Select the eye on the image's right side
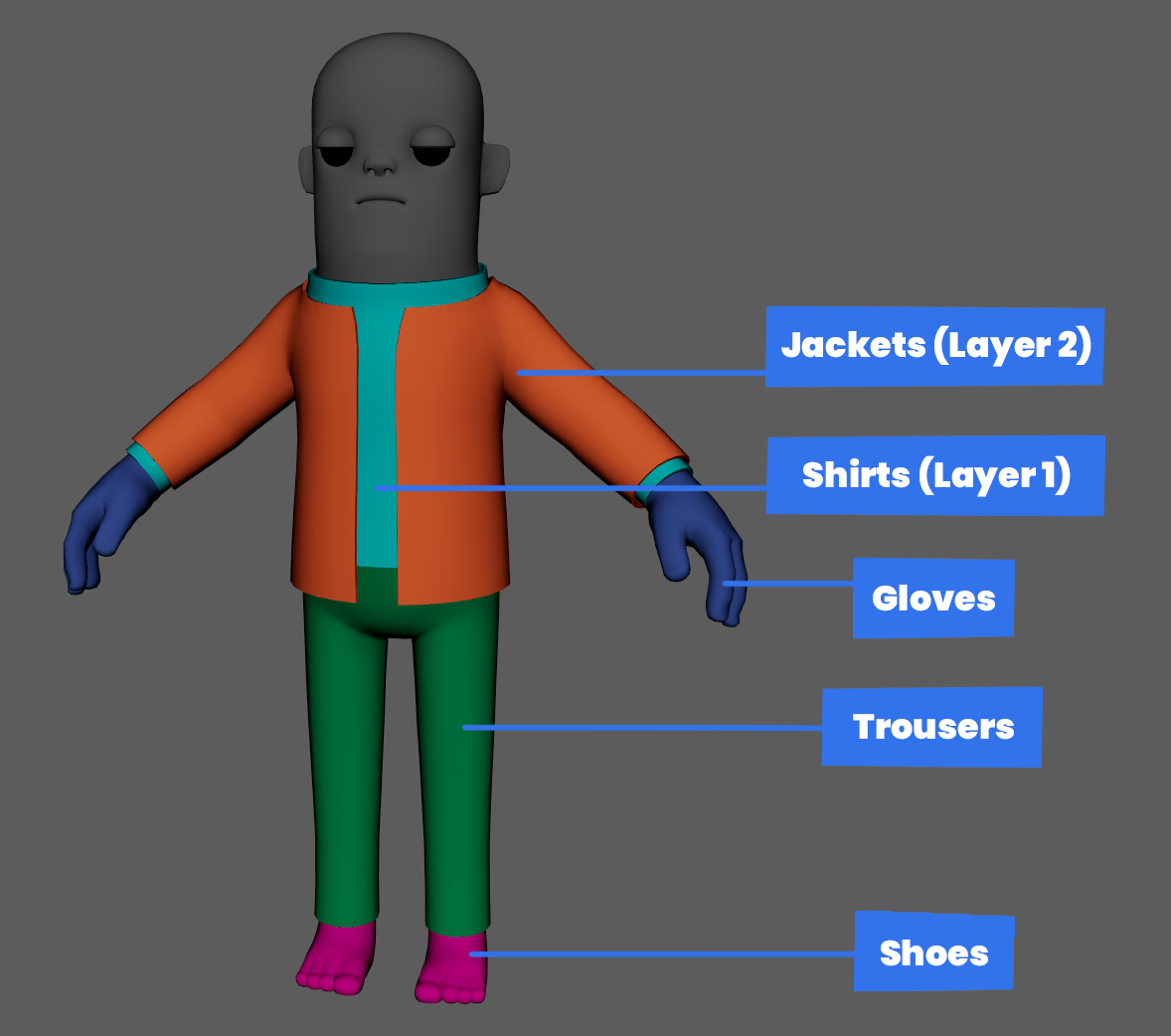Image resolution: width=1171 pixels, height=1036 pixels. click(431, 152)
